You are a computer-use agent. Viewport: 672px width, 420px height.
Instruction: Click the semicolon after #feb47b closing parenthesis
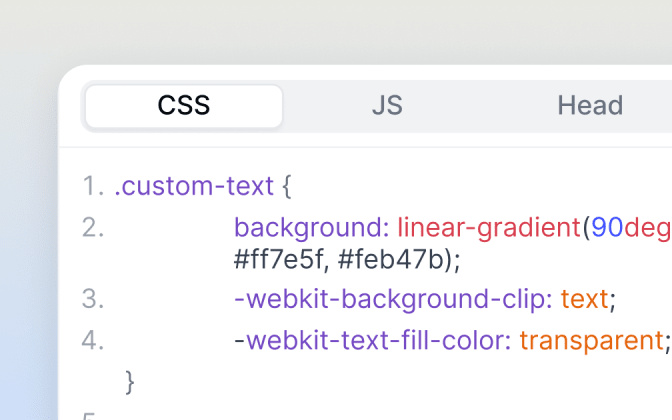pos(457,261)
